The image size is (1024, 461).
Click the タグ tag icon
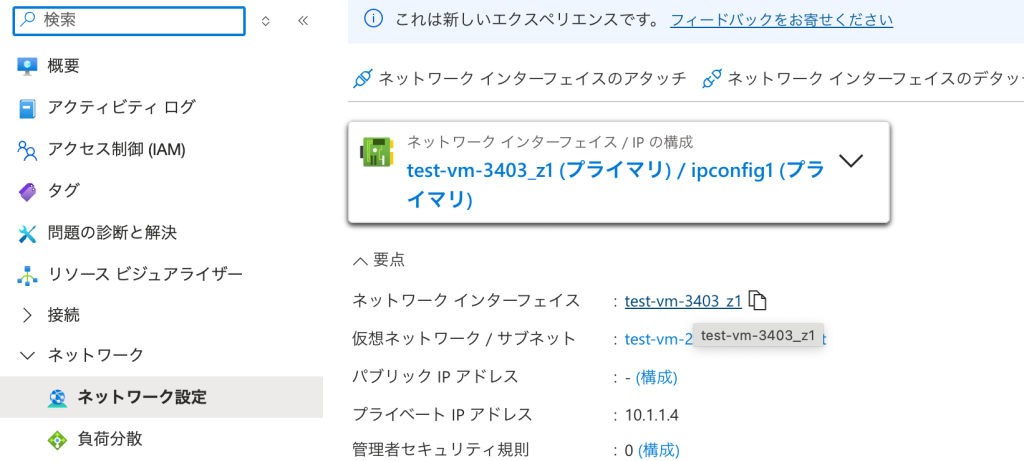[x=27, y=191]
